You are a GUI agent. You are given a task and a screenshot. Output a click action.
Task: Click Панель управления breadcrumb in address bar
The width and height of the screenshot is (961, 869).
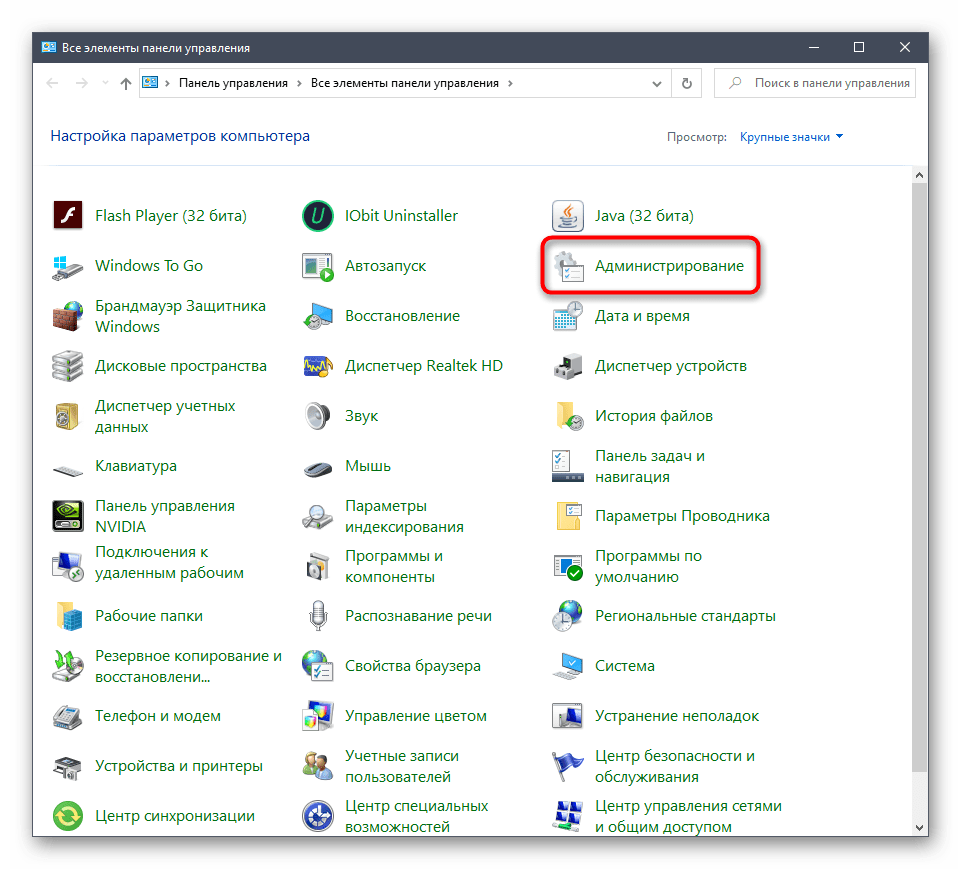click(233, 84)
